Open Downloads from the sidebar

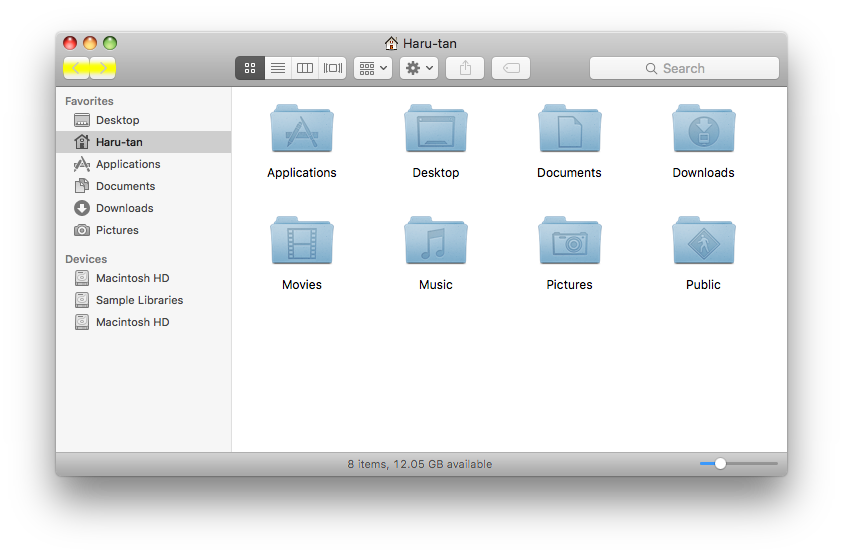(144, 208)
